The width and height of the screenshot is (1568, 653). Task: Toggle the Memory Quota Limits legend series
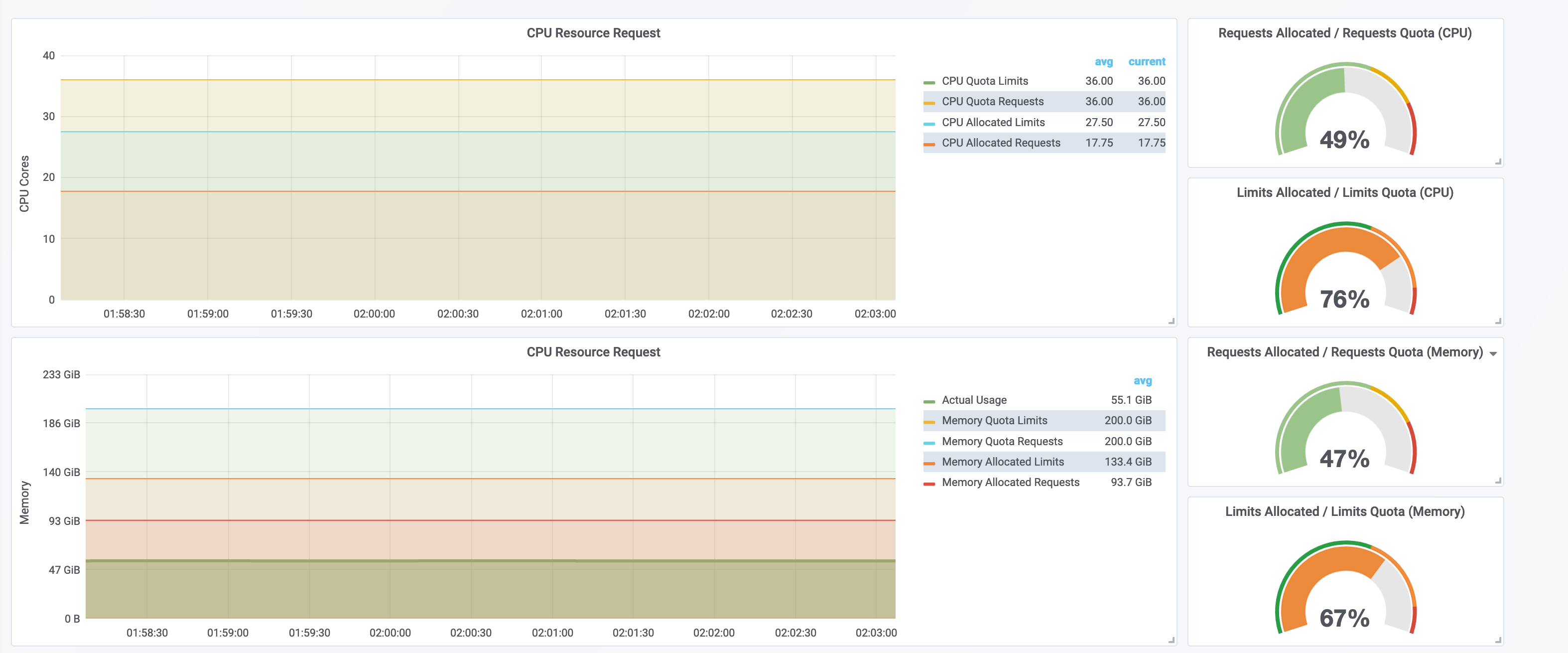(x=994, y=420)
